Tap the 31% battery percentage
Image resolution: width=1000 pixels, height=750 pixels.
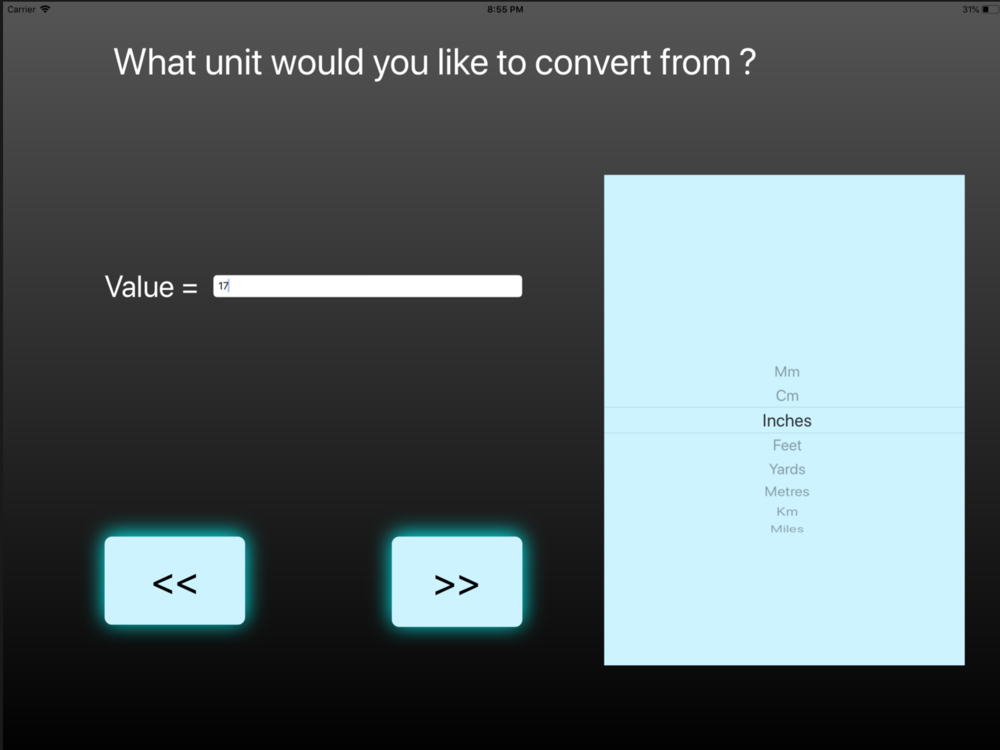(x=971, y=9)
